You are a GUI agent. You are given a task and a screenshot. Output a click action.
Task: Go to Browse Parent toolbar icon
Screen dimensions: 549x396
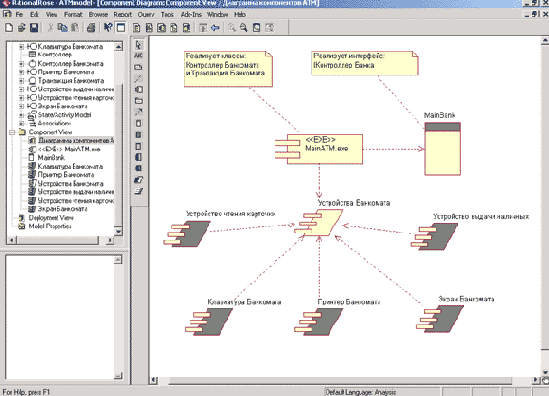pos(203,28)
